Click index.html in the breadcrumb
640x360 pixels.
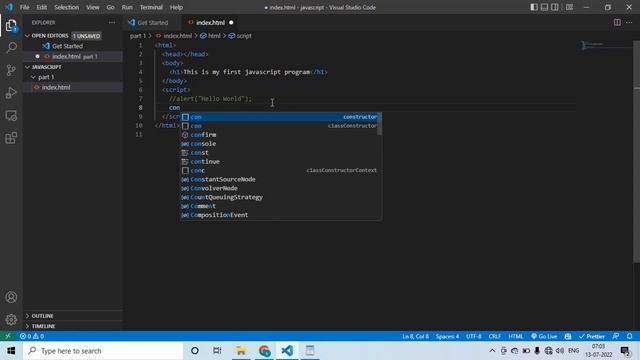click(174, 36)
